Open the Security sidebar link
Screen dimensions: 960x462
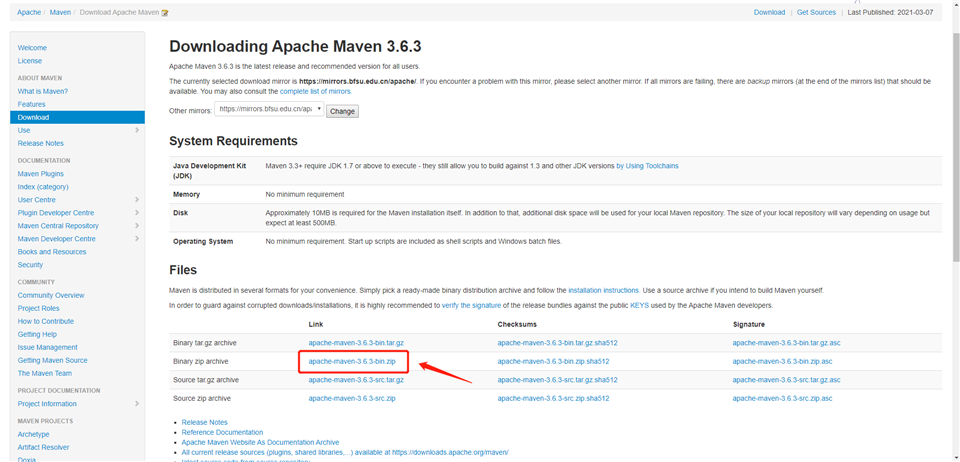click(31, 265)
